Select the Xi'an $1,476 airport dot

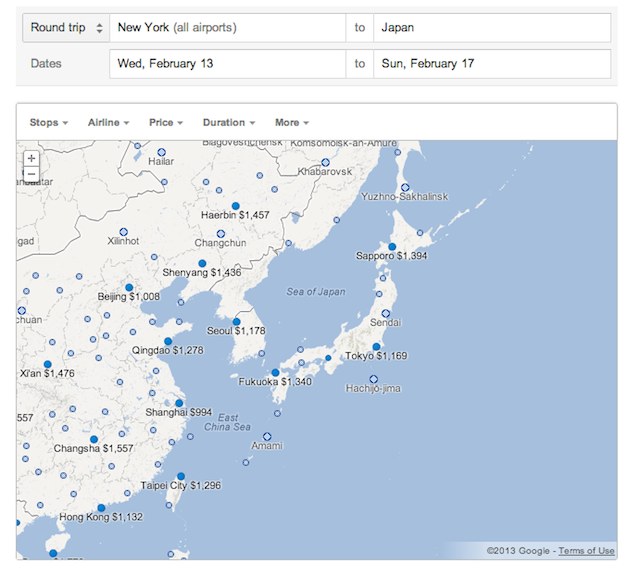pyautogui.click(x=47, y=364)
